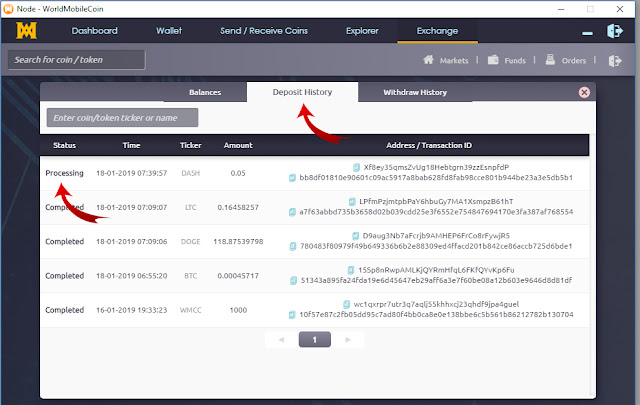Copy the DOGE deposit address icon
The height and width of the screenshot is (405, 640).
pyautogui.click(x=356, y=236)
